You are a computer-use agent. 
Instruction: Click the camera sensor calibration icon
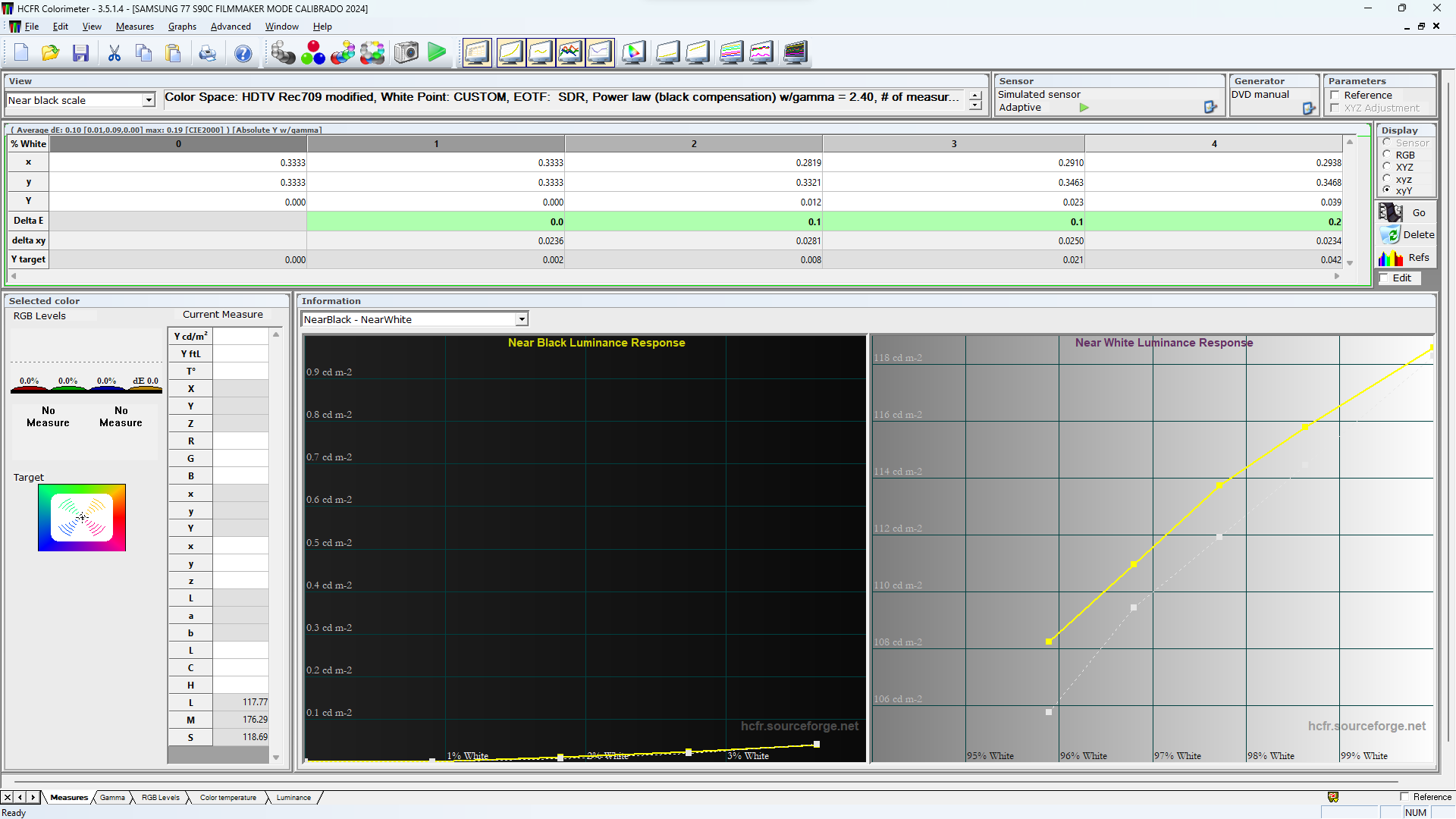406,53
